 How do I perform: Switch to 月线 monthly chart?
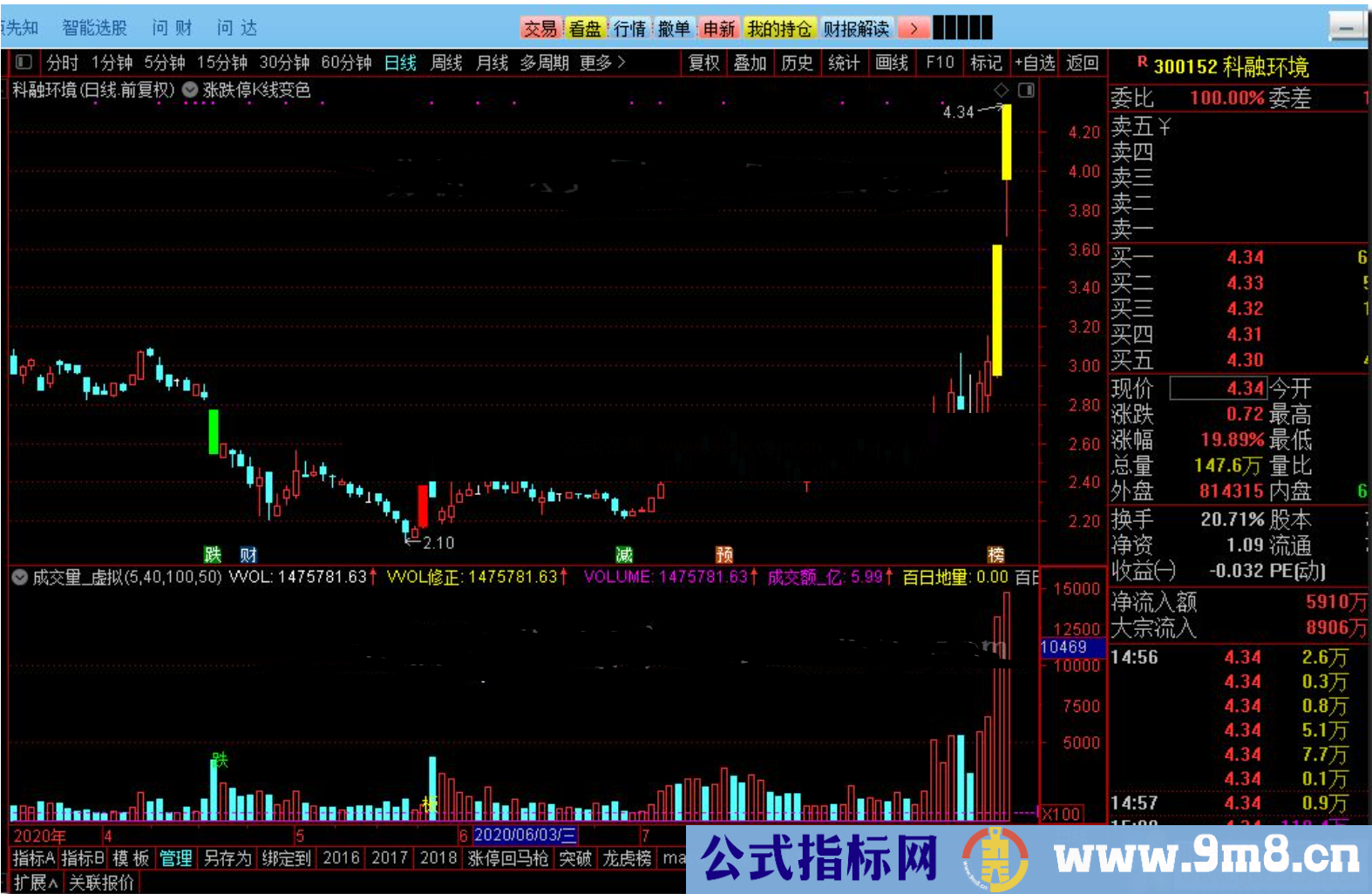pyautogui.click(x=492, y=63)
